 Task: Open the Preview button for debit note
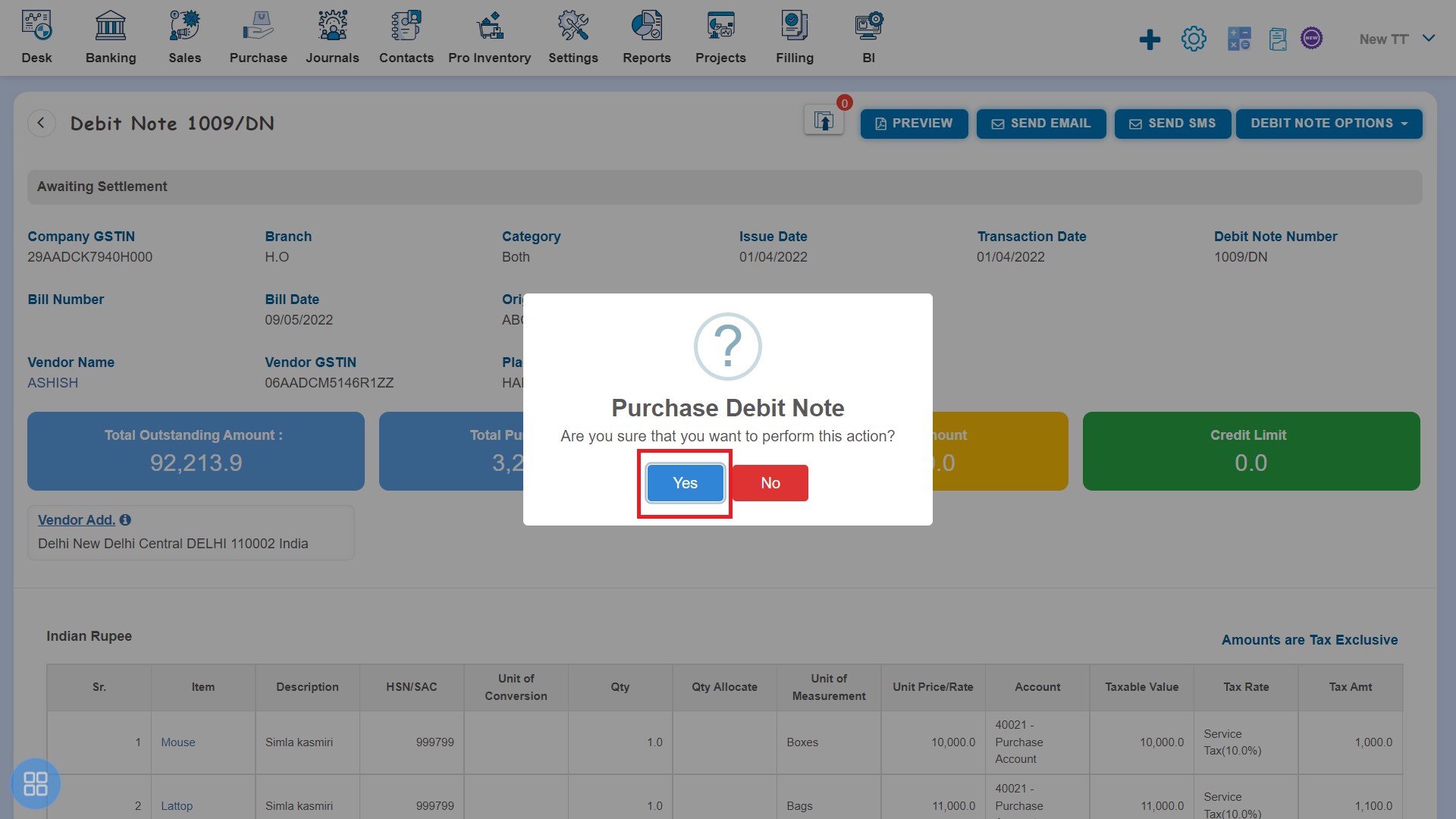click(x=913, y=123)
